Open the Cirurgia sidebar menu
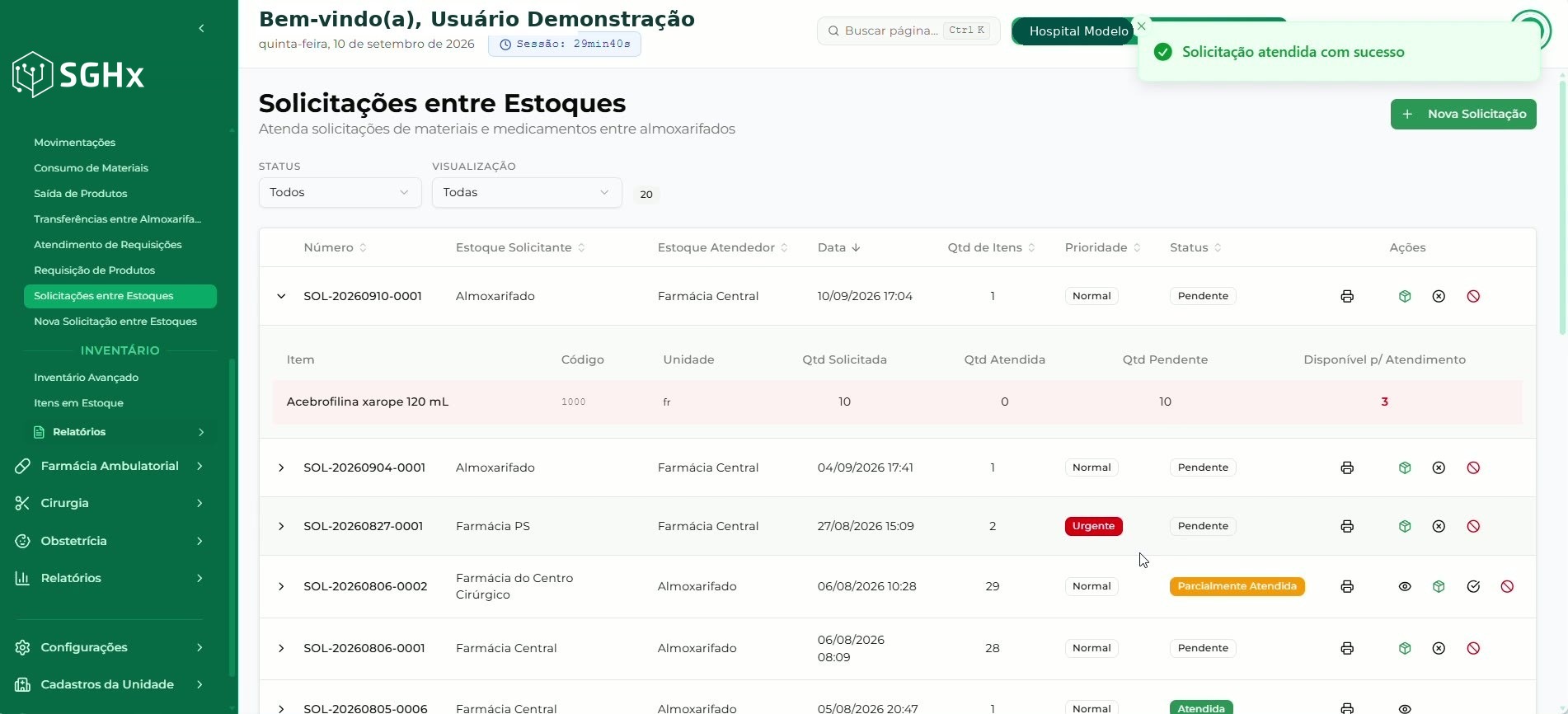This screenshot has height=714, width=1568. (x=110, y=503)
